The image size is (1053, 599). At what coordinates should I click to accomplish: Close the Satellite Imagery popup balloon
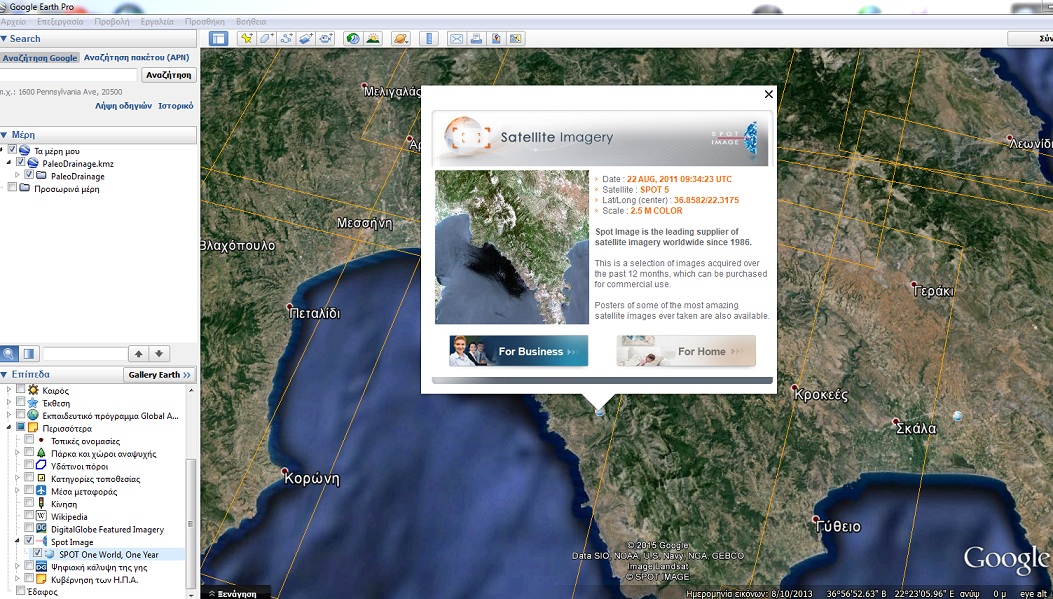[x=769, y=94]
